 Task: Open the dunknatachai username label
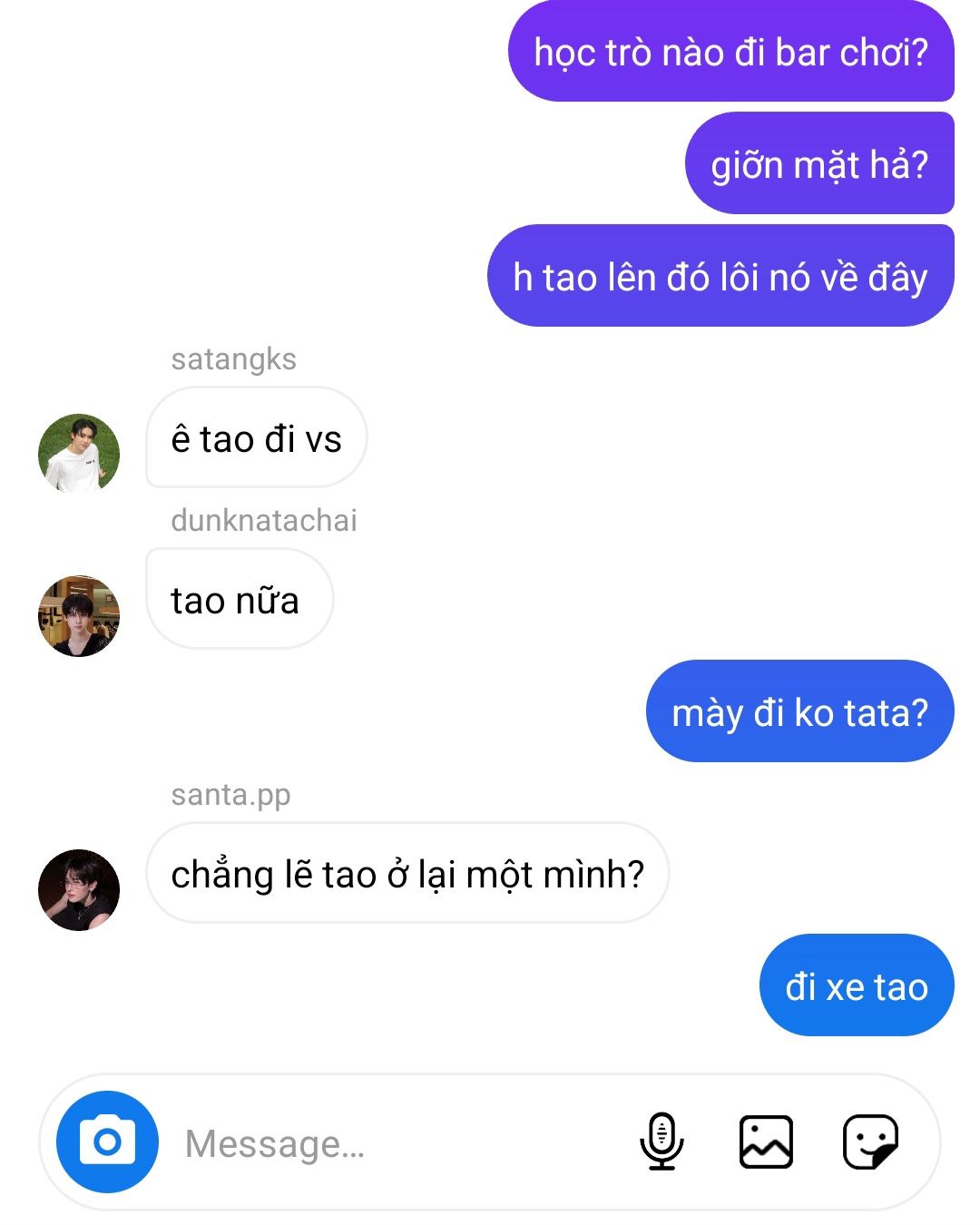pyautogui.click(x=264, y=520)
